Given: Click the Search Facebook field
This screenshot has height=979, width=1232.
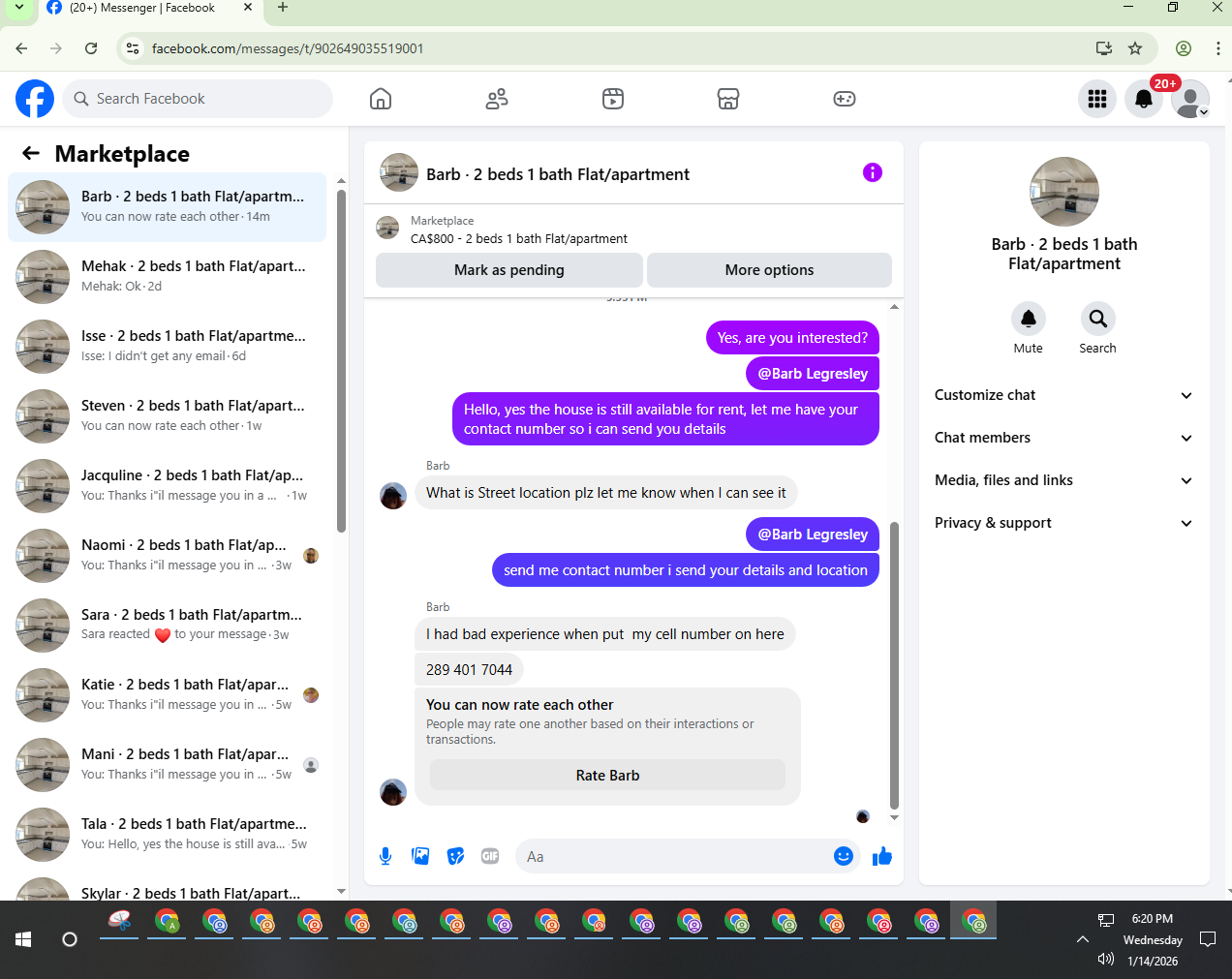Looking at the screenshot, I should (x=199, y=99).
